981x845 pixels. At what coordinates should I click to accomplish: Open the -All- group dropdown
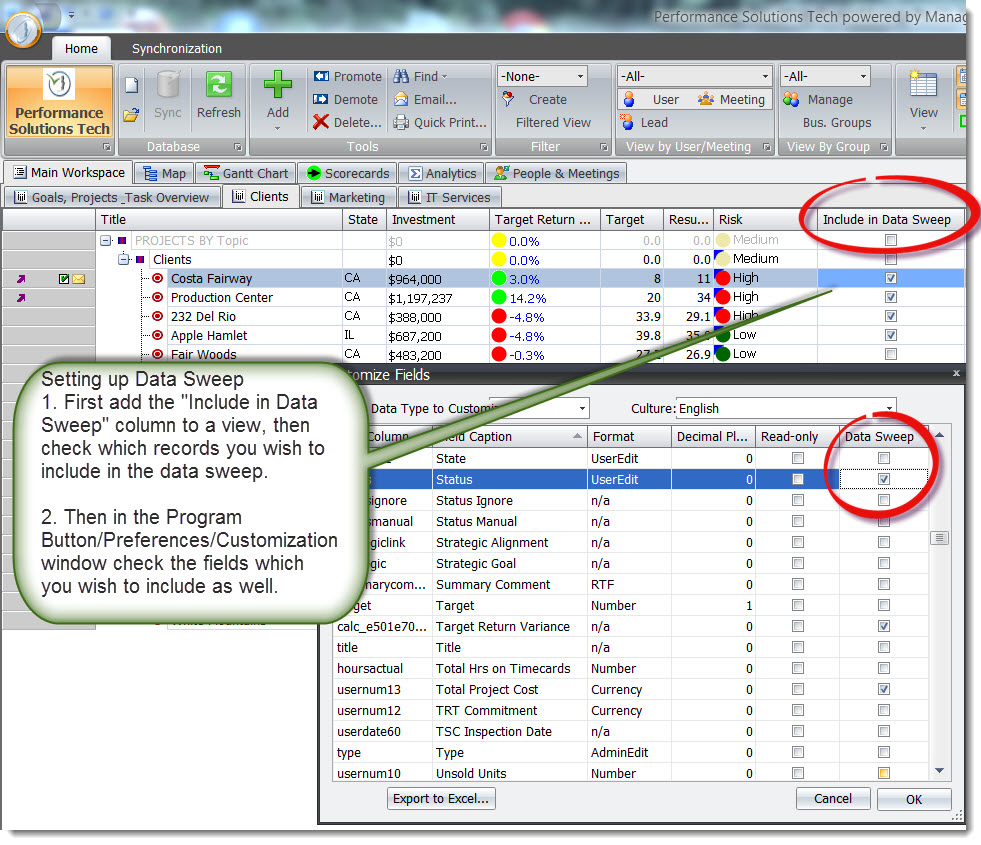click(x=863, y=76)
